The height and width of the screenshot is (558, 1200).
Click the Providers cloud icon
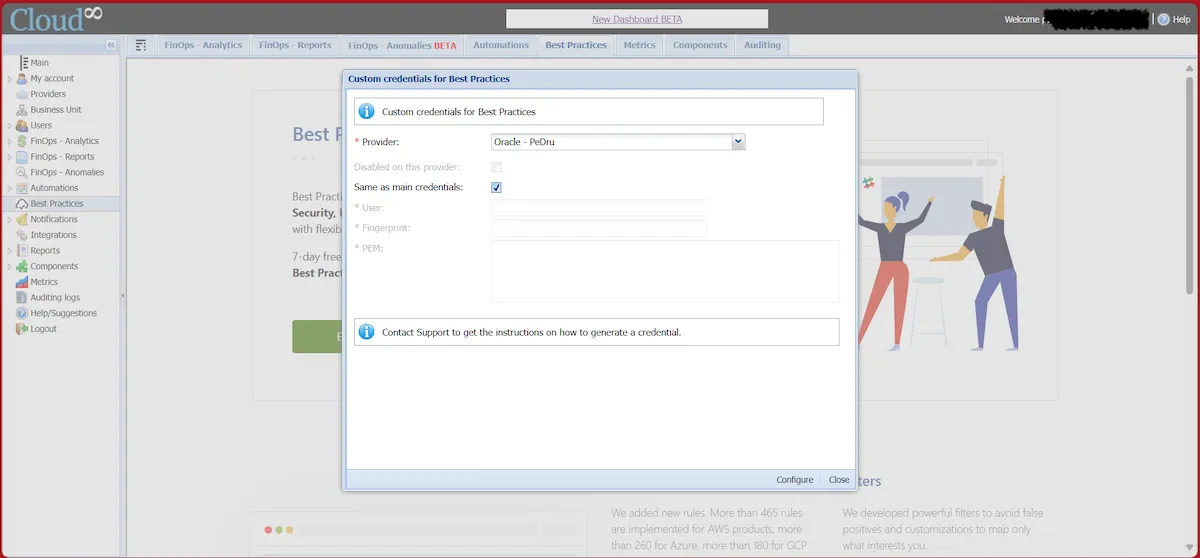[22, 94]
